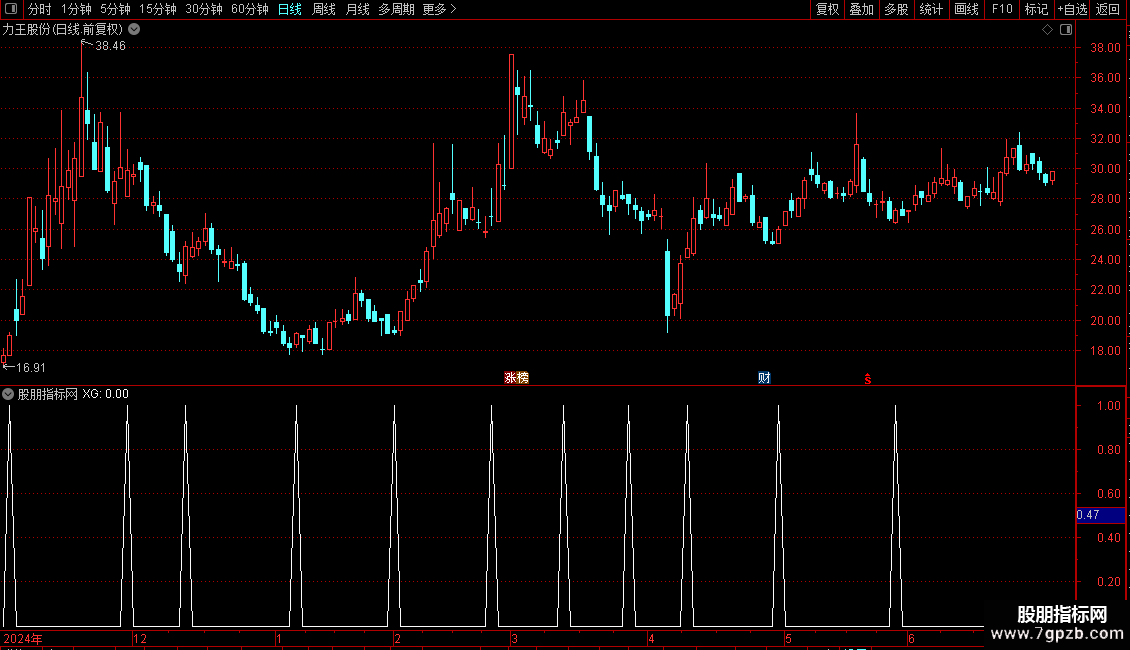This screenshot has width=1130, height=650.
Task: Click the 返回 back button
Action: pyautogui.click(x=1108, y=9)
